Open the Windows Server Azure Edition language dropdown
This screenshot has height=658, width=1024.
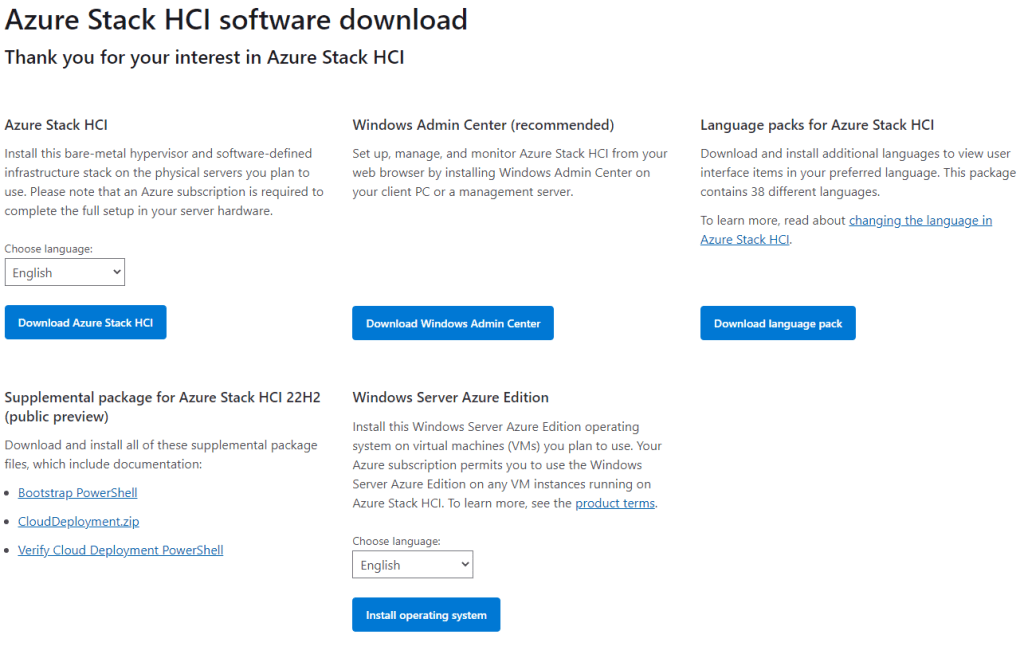tap(412, 564)
